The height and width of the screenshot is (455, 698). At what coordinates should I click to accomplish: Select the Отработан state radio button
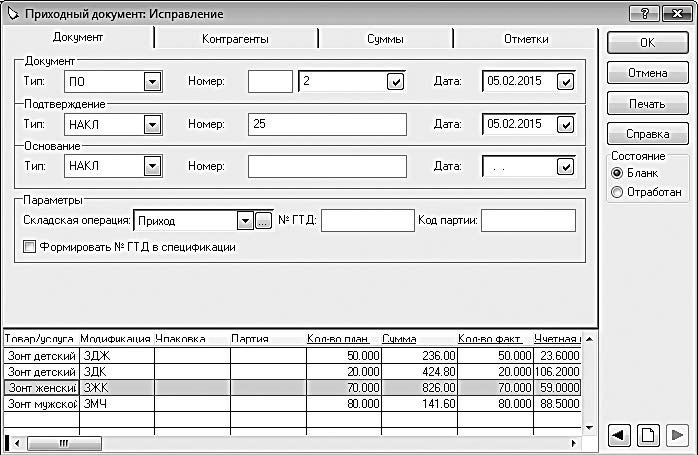[x=617, y=192]
